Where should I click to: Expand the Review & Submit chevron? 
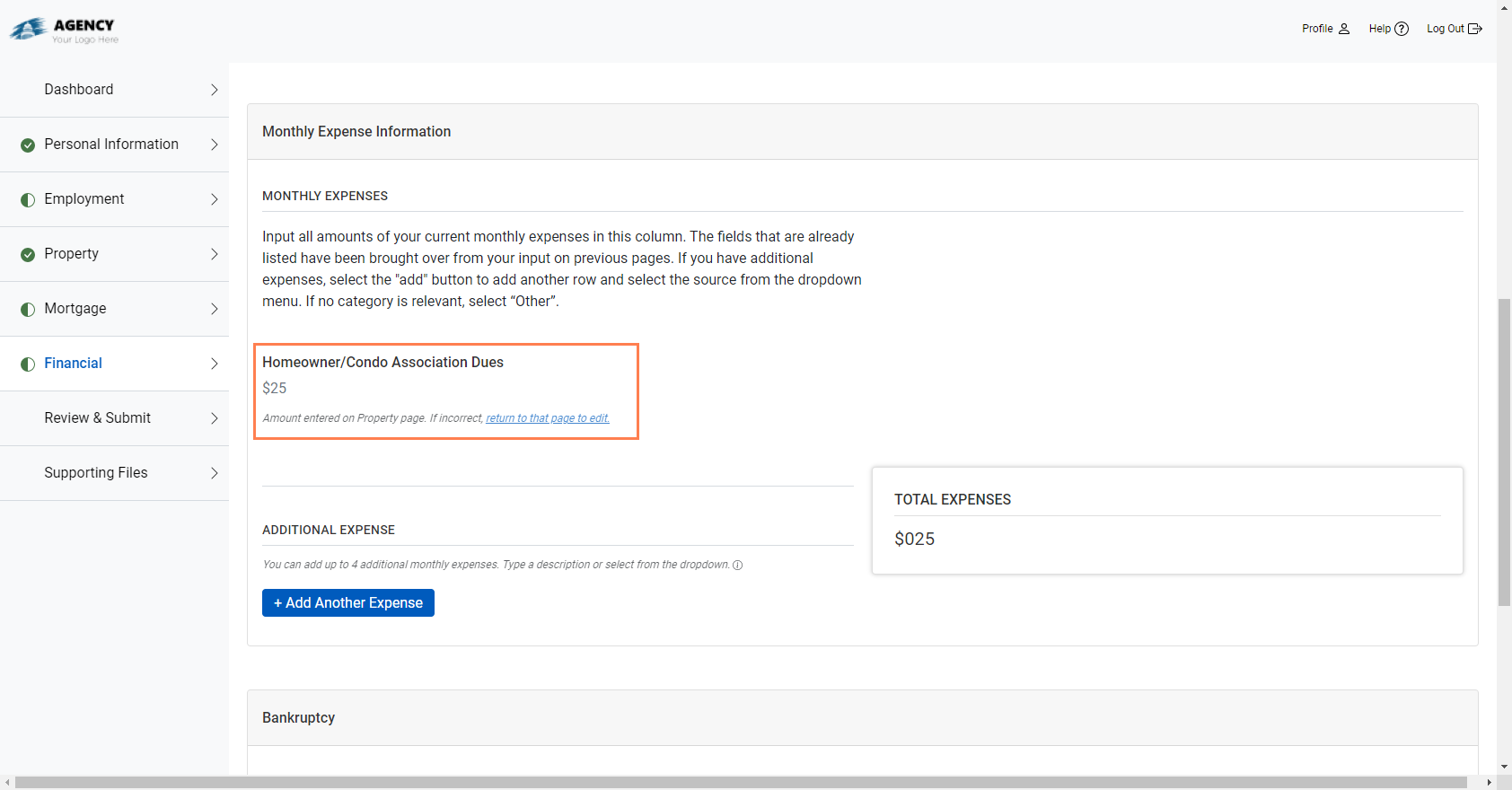click(214, 418)
